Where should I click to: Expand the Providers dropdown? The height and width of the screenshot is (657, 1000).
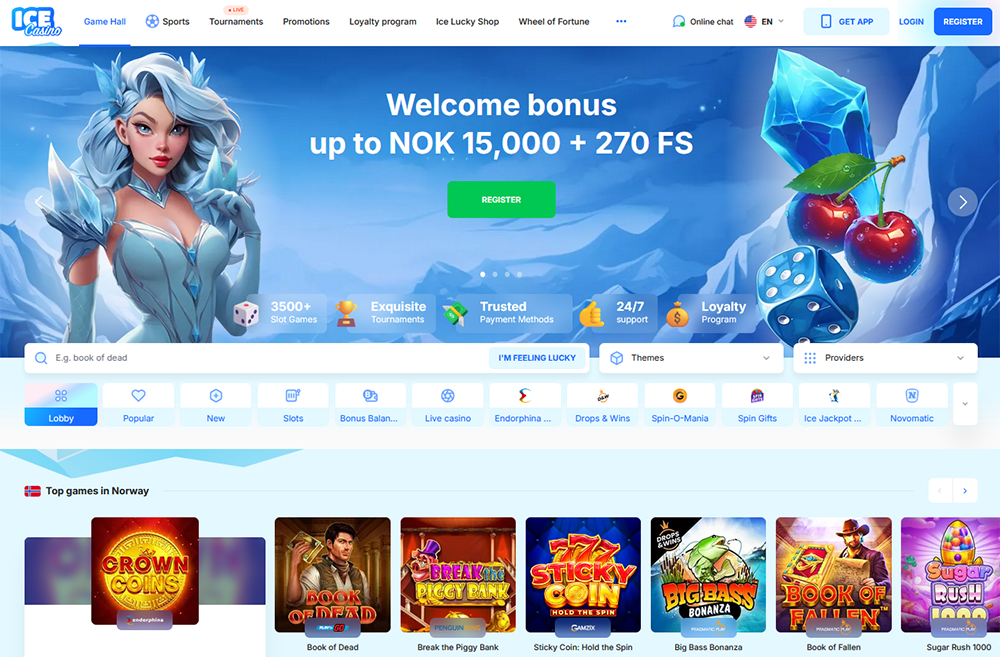pyautogui.click(x=885, y=358)
